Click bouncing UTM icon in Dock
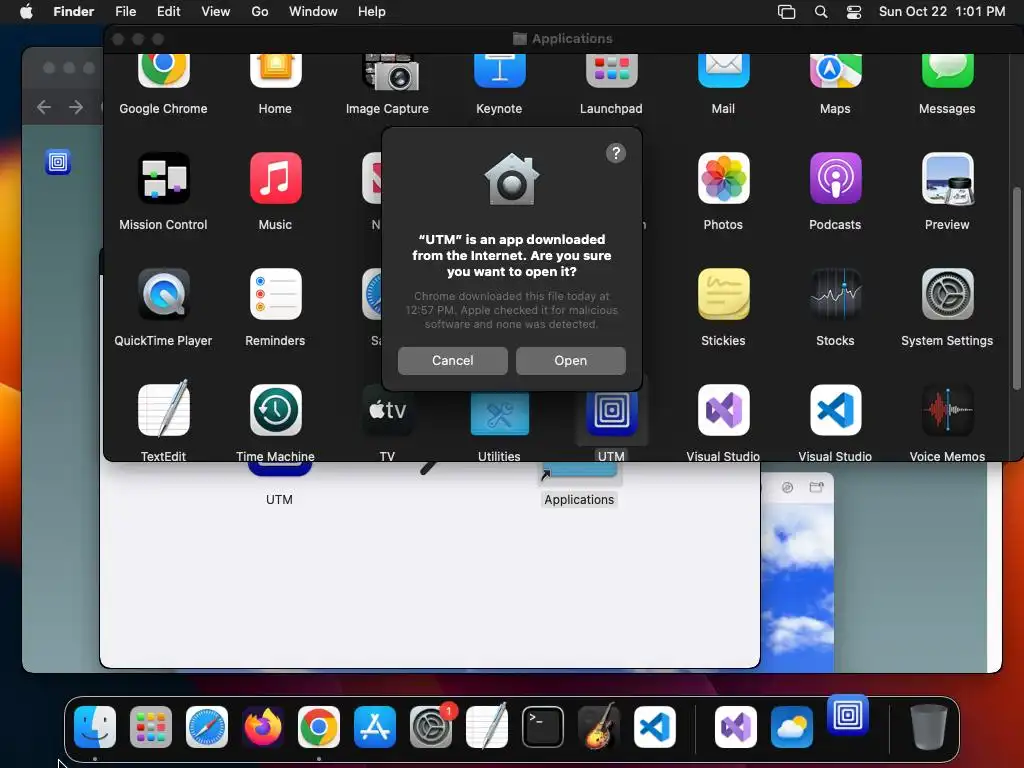Viewport: 1024px width, 768px height. pyautogui.click(x=848, y=715)
